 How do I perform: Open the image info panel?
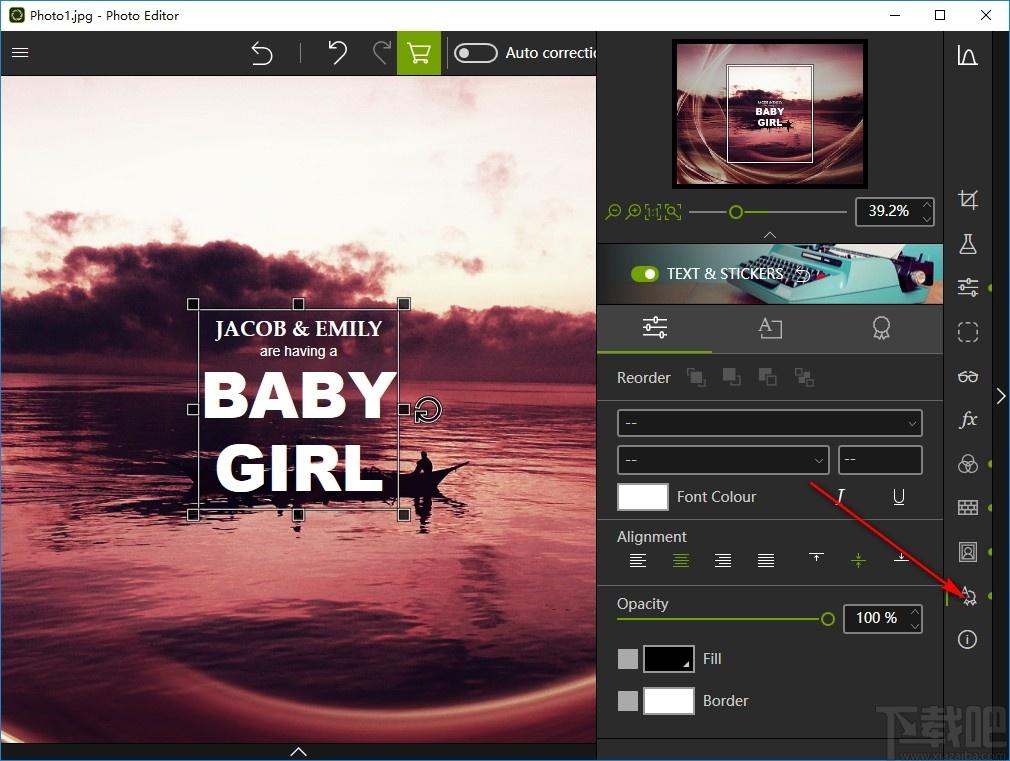click(x=967, y=639)
